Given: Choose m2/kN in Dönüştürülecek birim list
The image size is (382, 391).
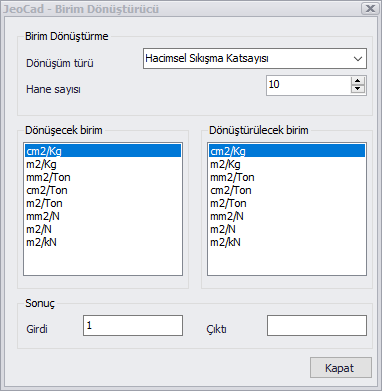Looking at the screenshot, I should [x=287, y=242].
